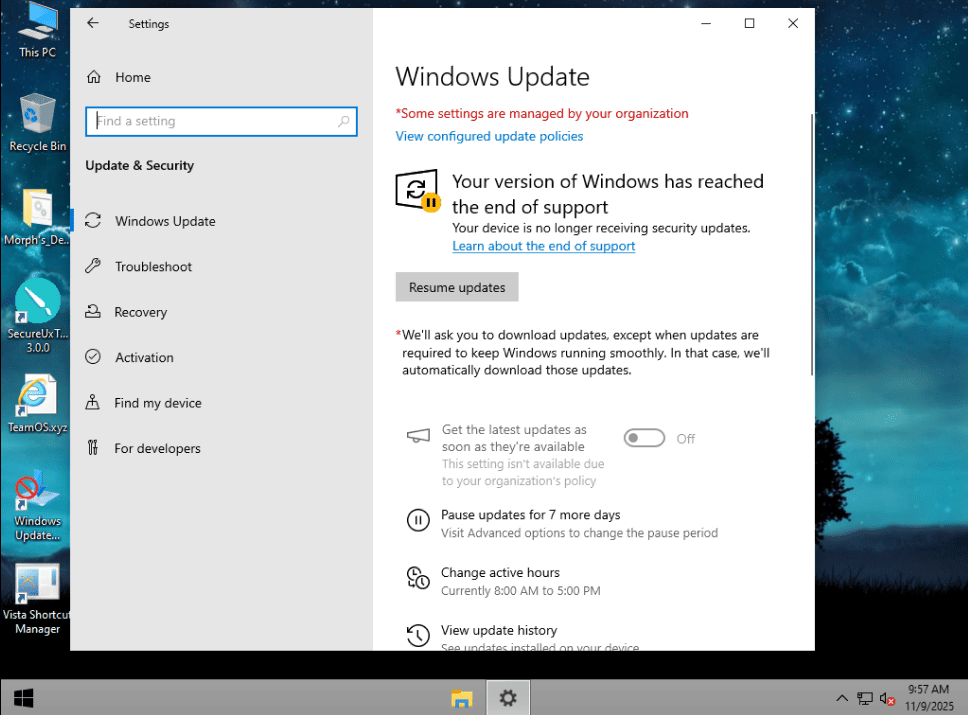Image resolution: width=968 pixels, height=715 pixels.
Task: Select Vista Shortcut Manager desktop icon
Action: 37,599
